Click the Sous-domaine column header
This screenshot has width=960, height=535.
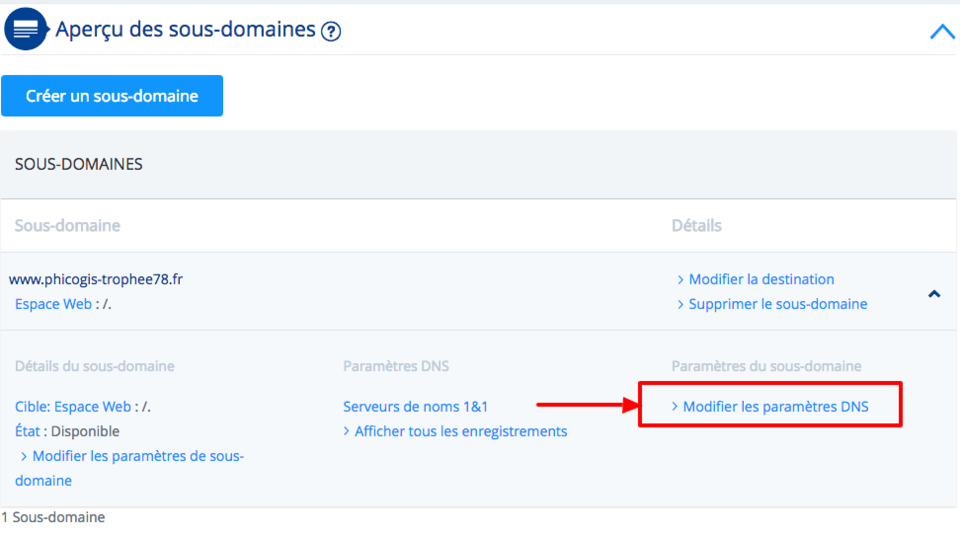point(67,226)
